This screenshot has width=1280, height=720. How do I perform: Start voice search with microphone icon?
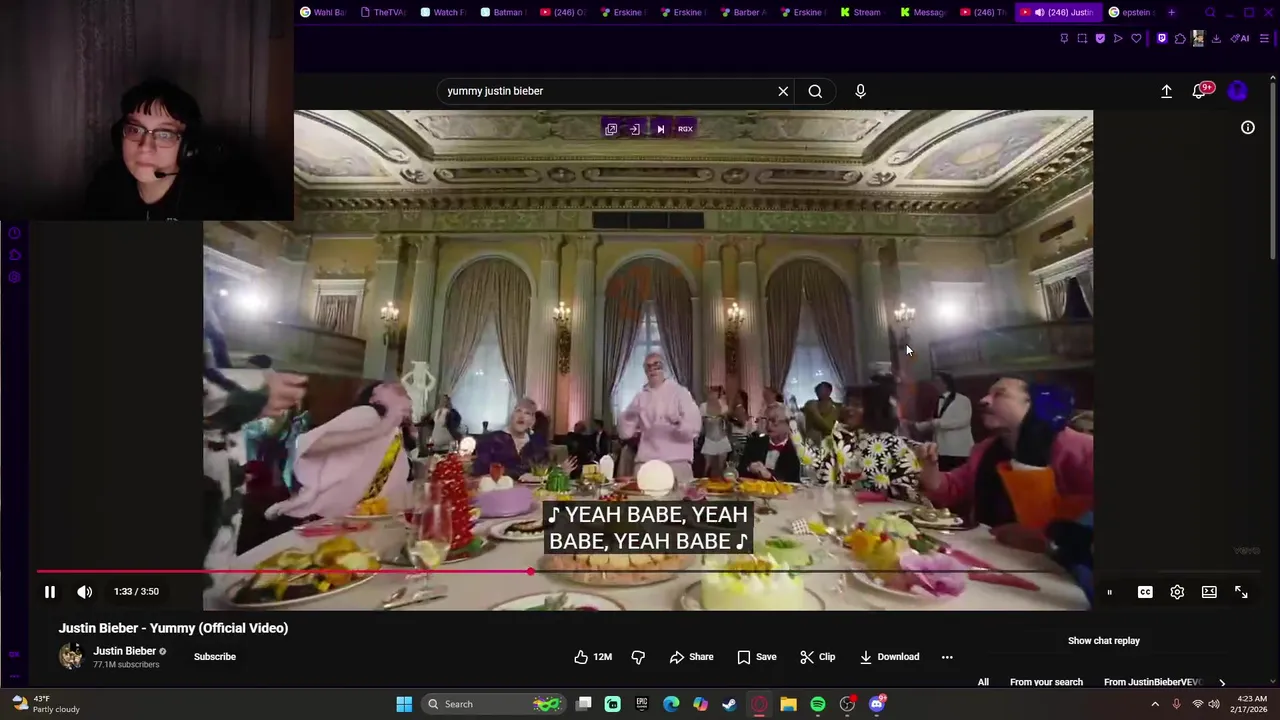click(x=860, y=91)
